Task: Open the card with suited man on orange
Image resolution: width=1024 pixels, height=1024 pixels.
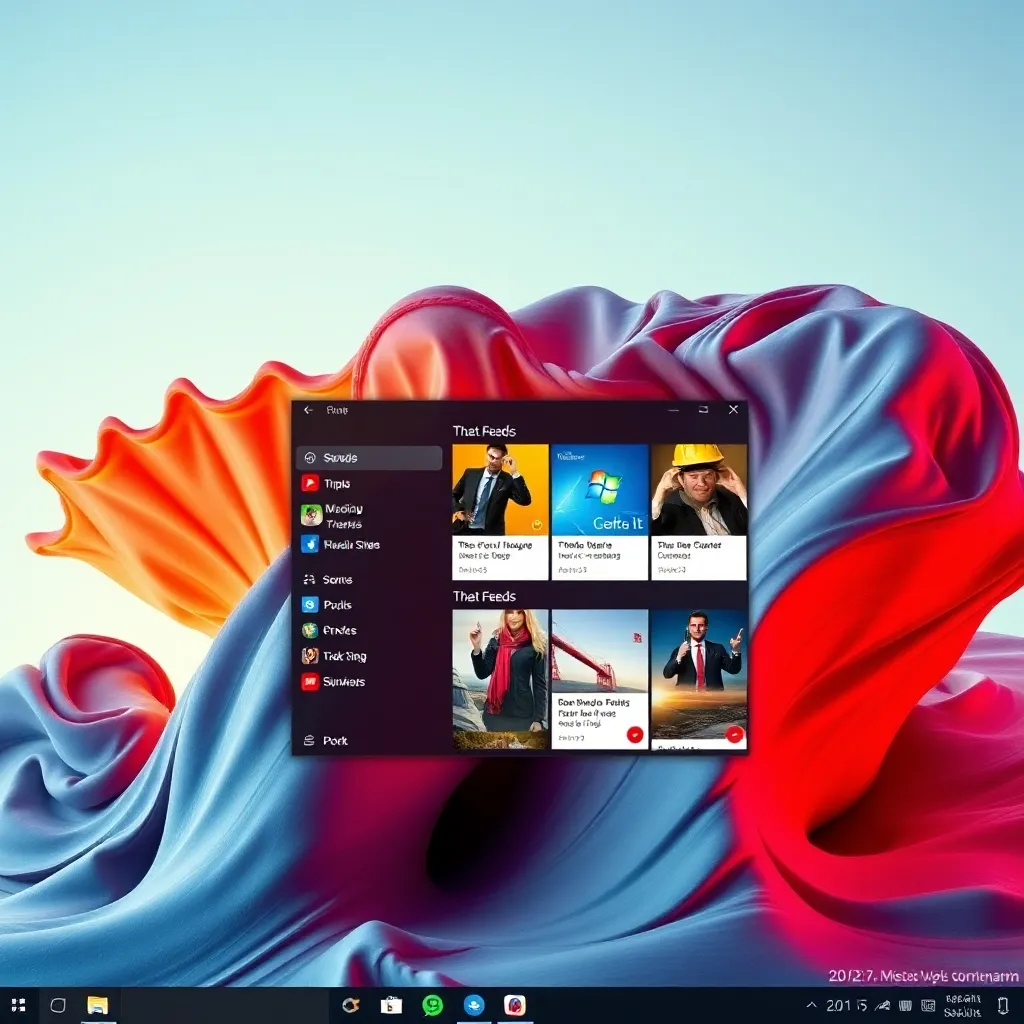Action: [x=500, y=512]
